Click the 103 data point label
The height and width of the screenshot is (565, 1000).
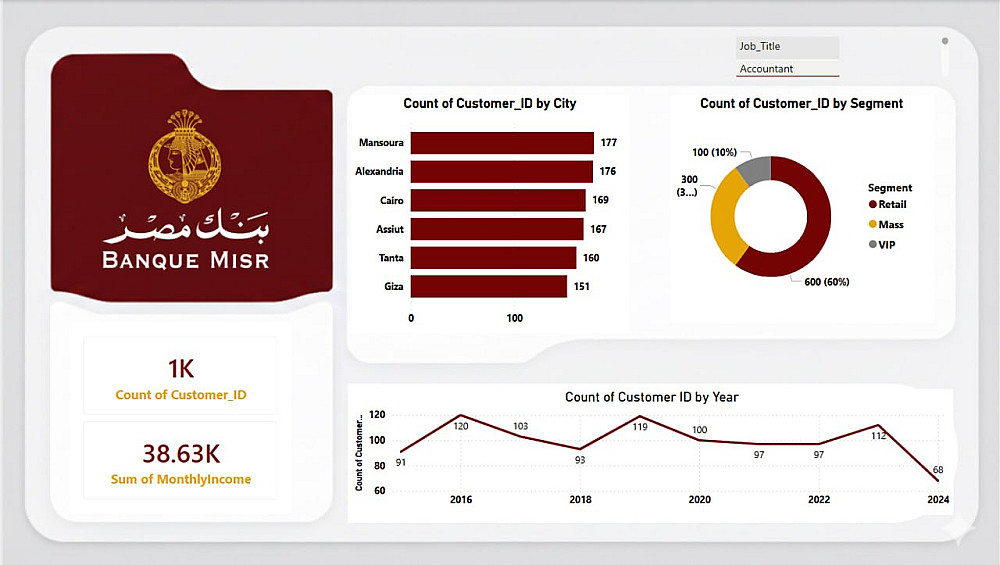520,426
